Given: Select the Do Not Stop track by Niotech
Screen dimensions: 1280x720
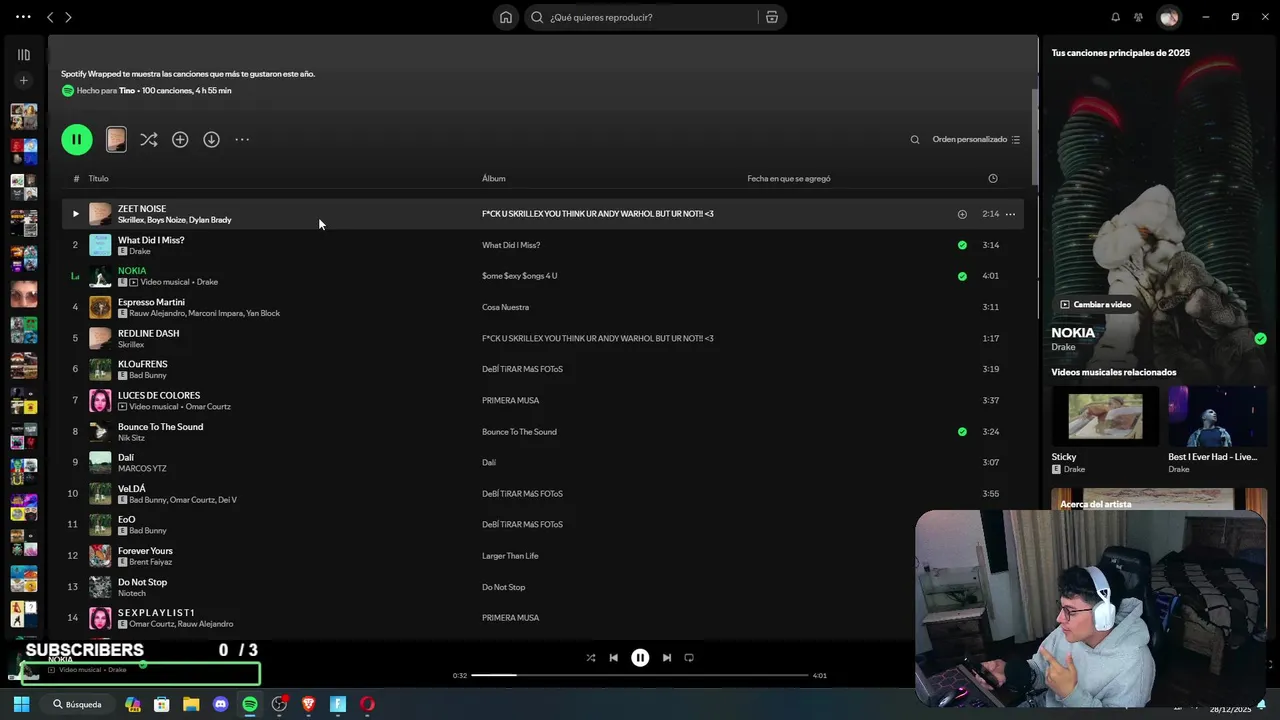Looking at the screenshot, I should pyautogui.click(x=142, y=582).
